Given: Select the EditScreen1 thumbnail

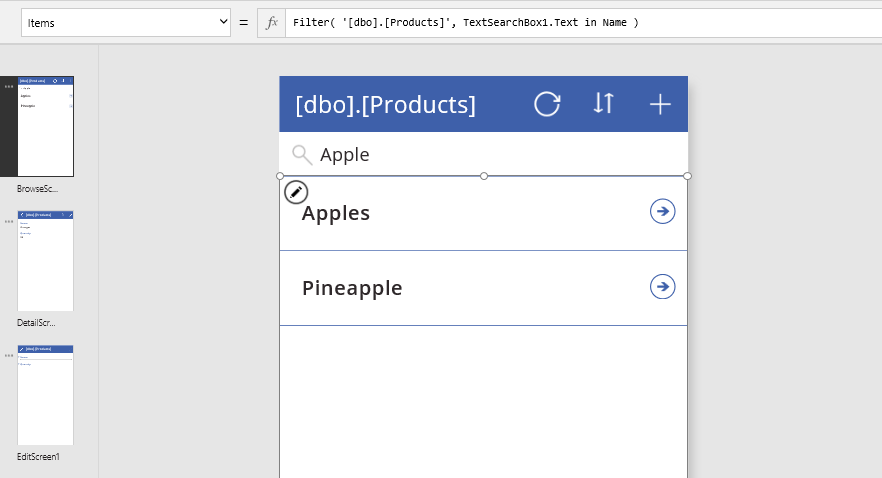Looking at the screenshot, I should (x=46, y=395).
